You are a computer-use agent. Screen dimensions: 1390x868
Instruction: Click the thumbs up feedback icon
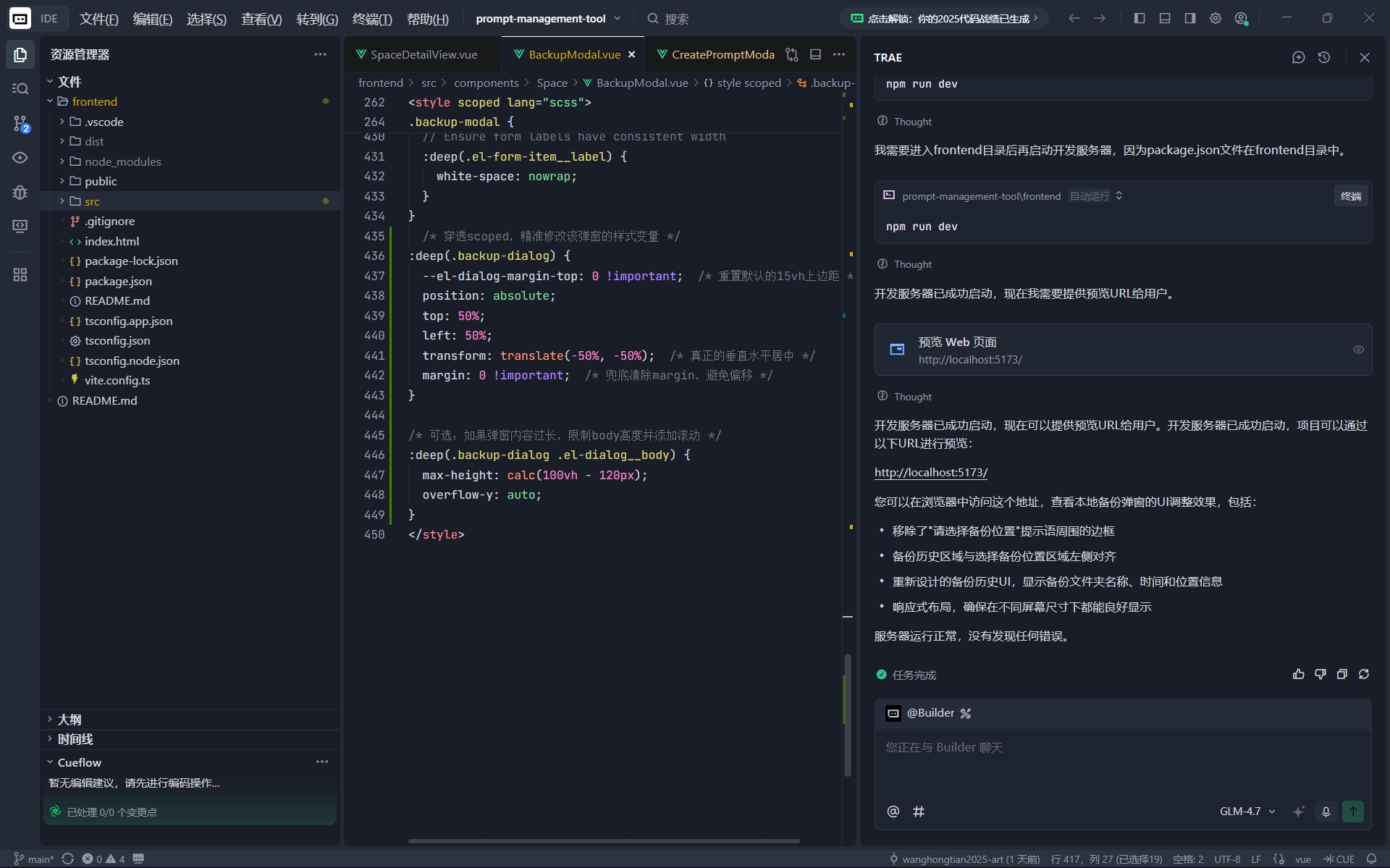tap(1298, 674)
